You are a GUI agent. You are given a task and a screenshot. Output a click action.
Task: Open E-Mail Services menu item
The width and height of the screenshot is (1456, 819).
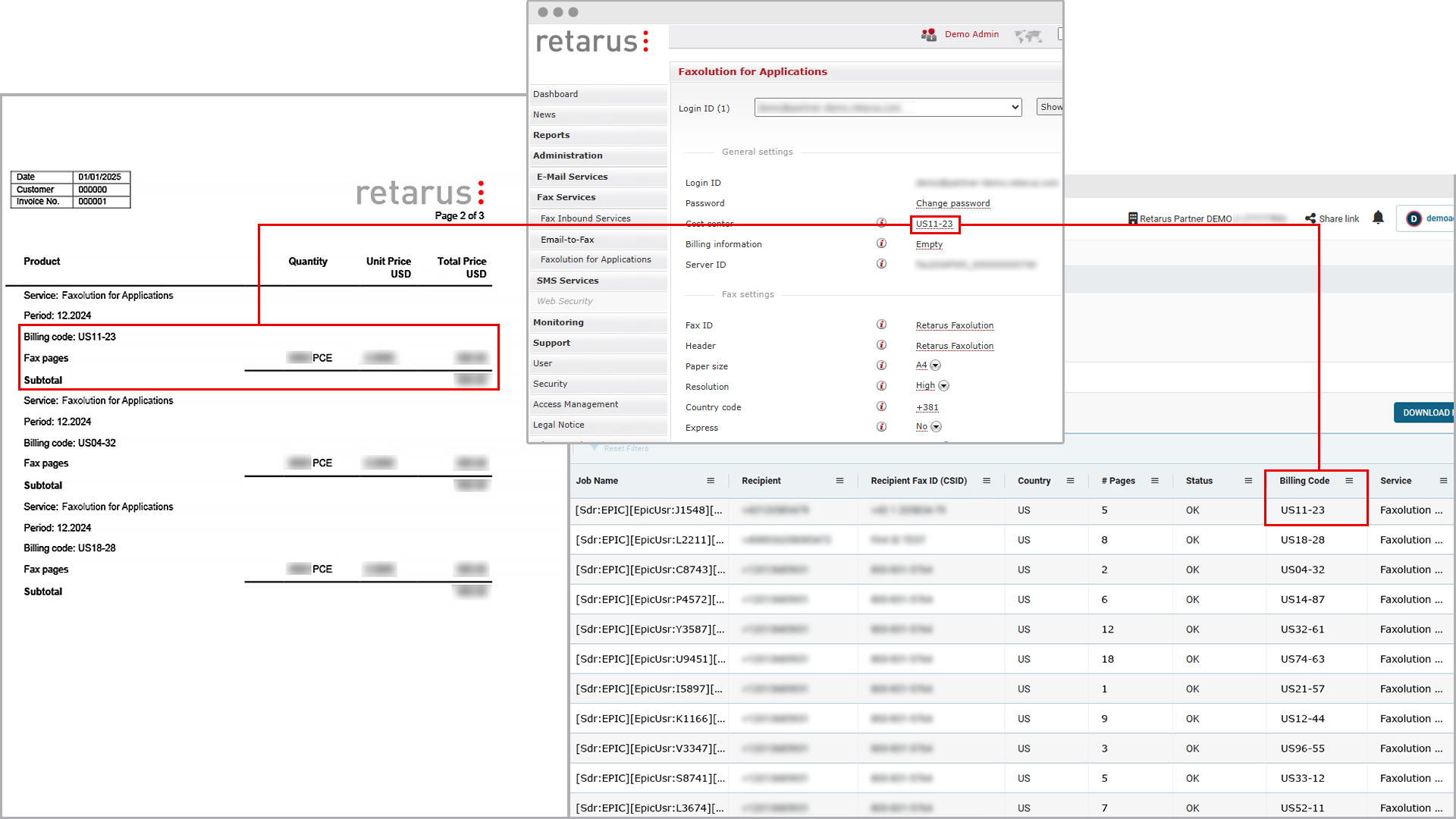click(x=598, y=177)
